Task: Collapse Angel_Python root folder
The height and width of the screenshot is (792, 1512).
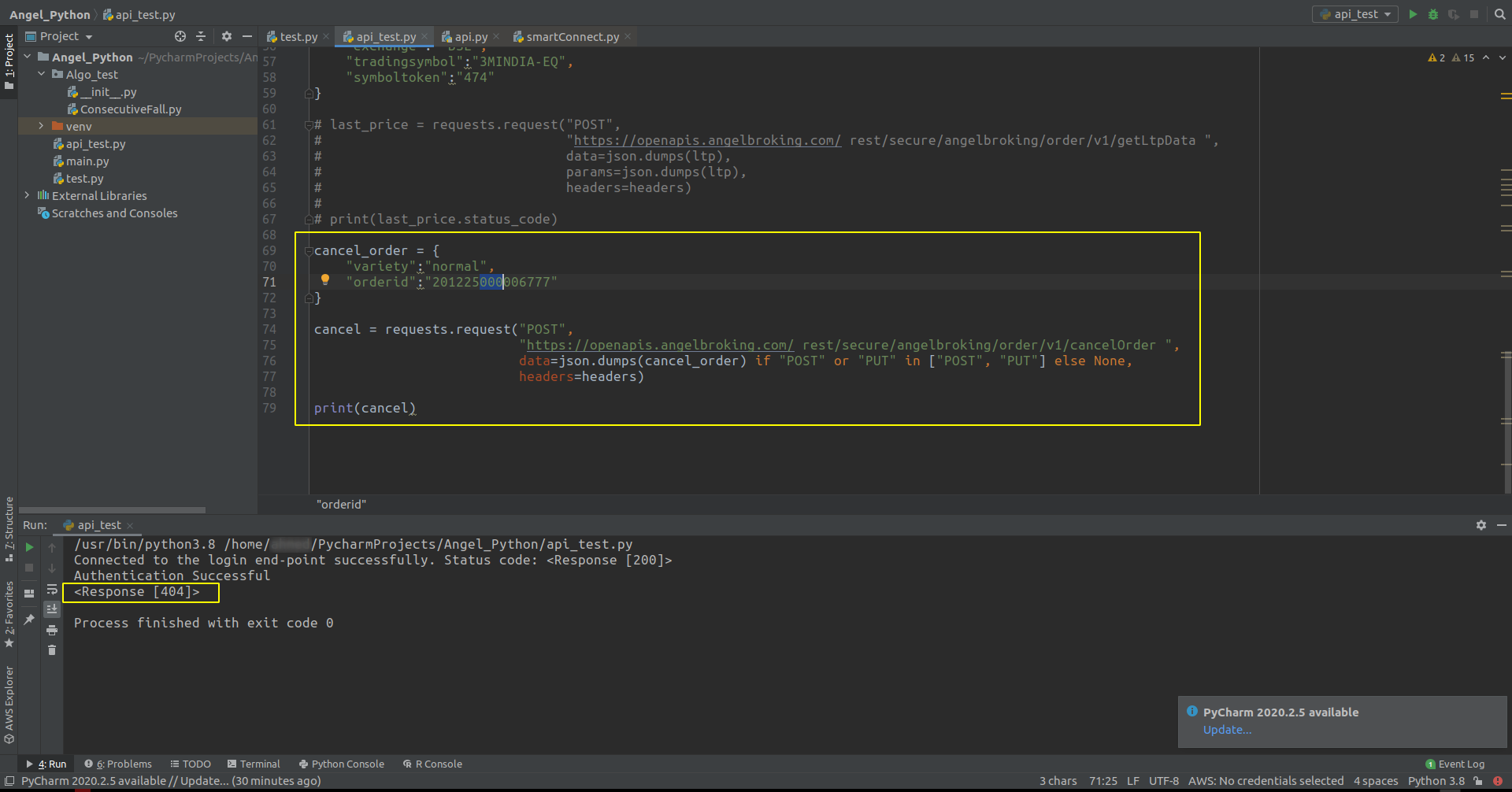Action: tap(28, 57)
